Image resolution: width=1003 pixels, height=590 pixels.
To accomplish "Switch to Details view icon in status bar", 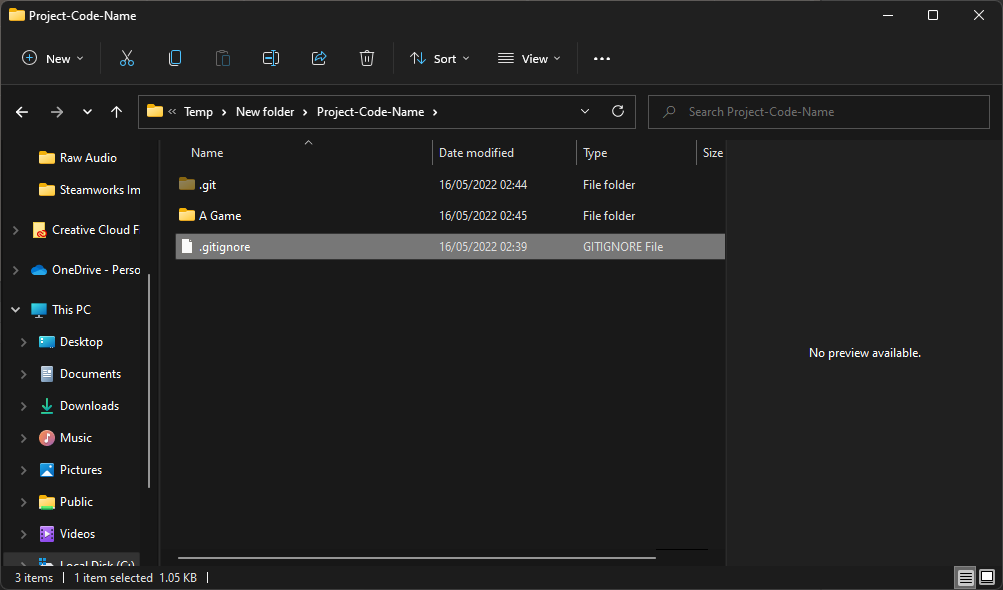I will click(965, 577).
